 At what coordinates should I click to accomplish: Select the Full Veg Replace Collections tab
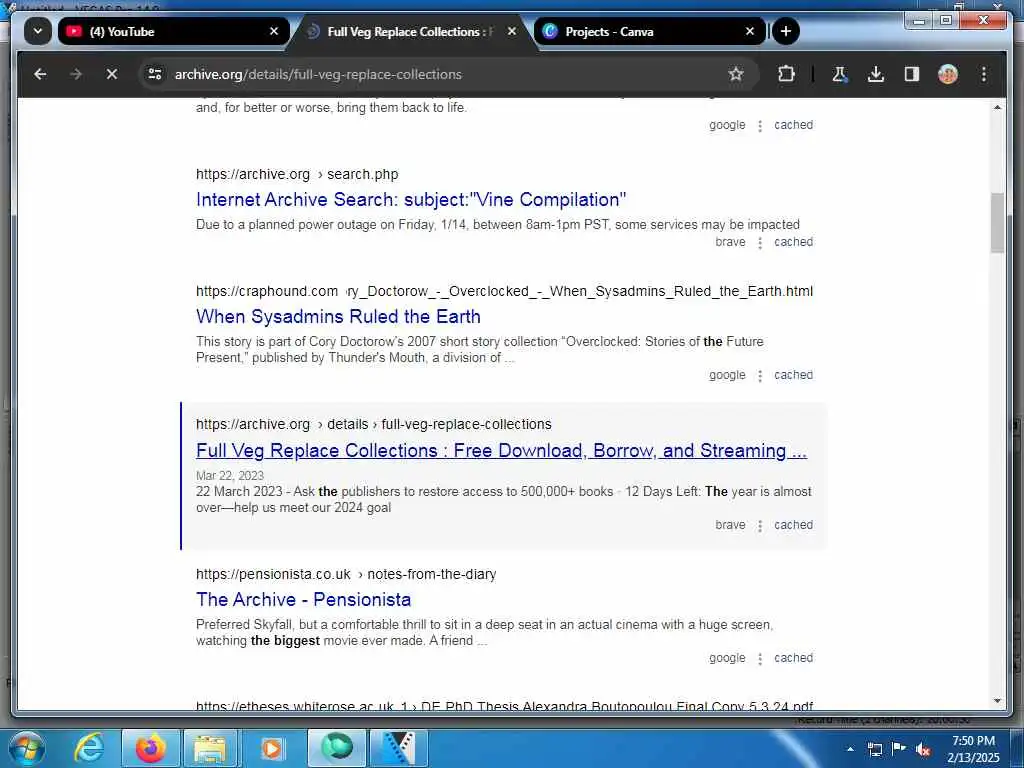(x=411, y=31)
